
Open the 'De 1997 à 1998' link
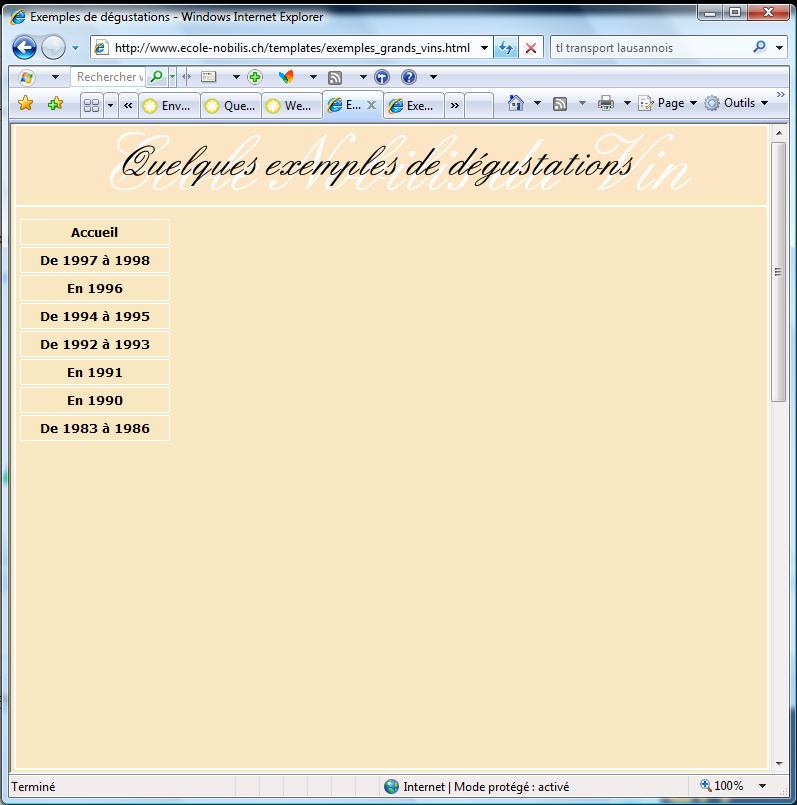[x=94, y=260]
